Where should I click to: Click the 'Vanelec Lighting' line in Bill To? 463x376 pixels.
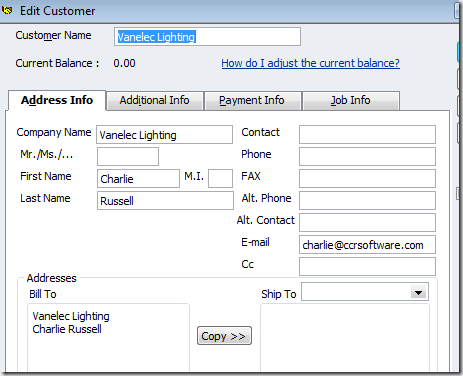point(71,316)
